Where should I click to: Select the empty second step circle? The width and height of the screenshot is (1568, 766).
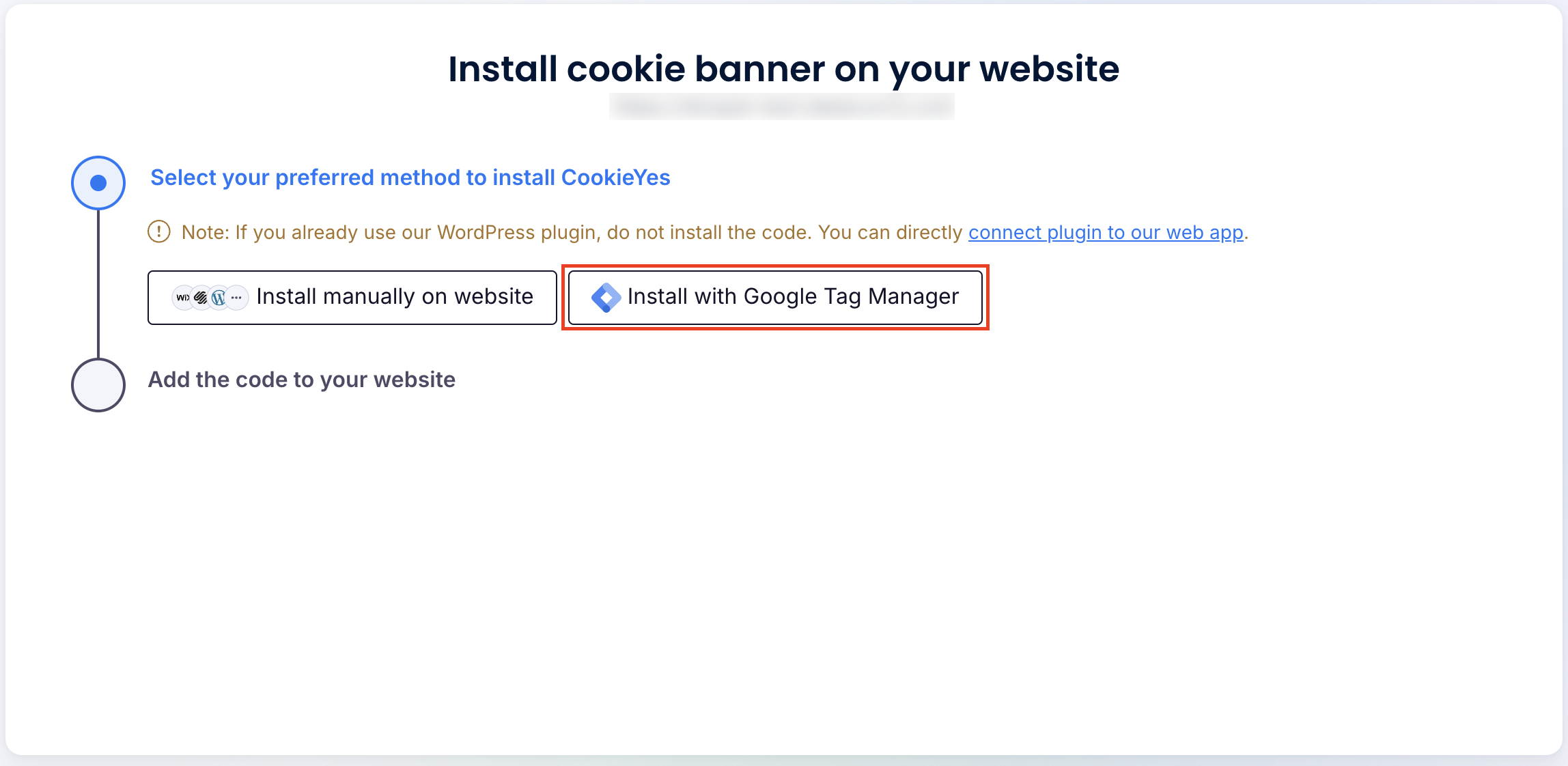[x=98, y=385]
